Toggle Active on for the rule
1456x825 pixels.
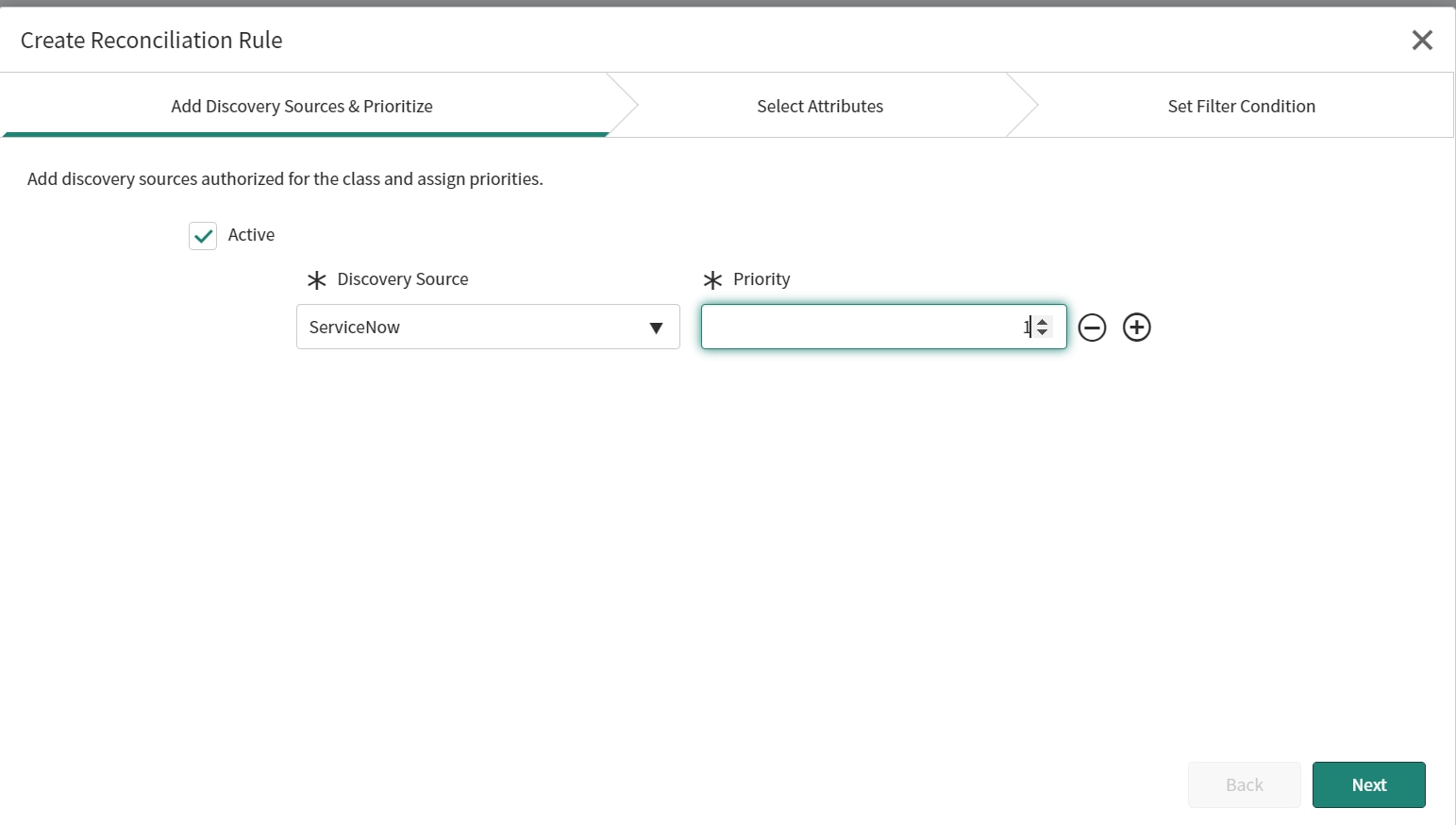click(202, 235)
